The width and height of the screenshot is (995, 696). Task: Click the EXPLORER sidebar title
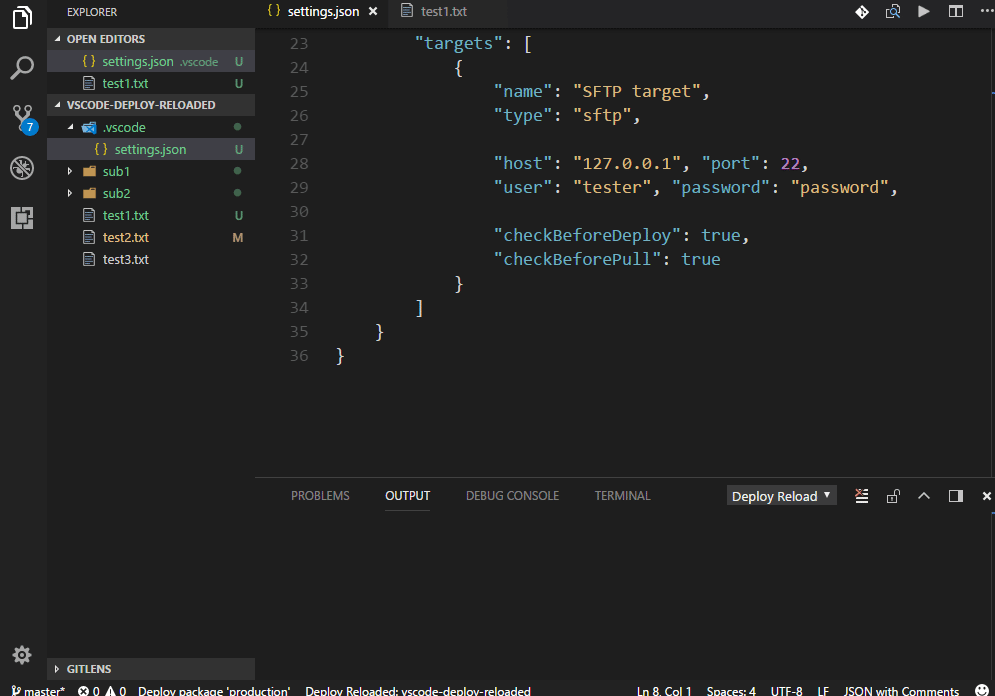tap(92, 12)
